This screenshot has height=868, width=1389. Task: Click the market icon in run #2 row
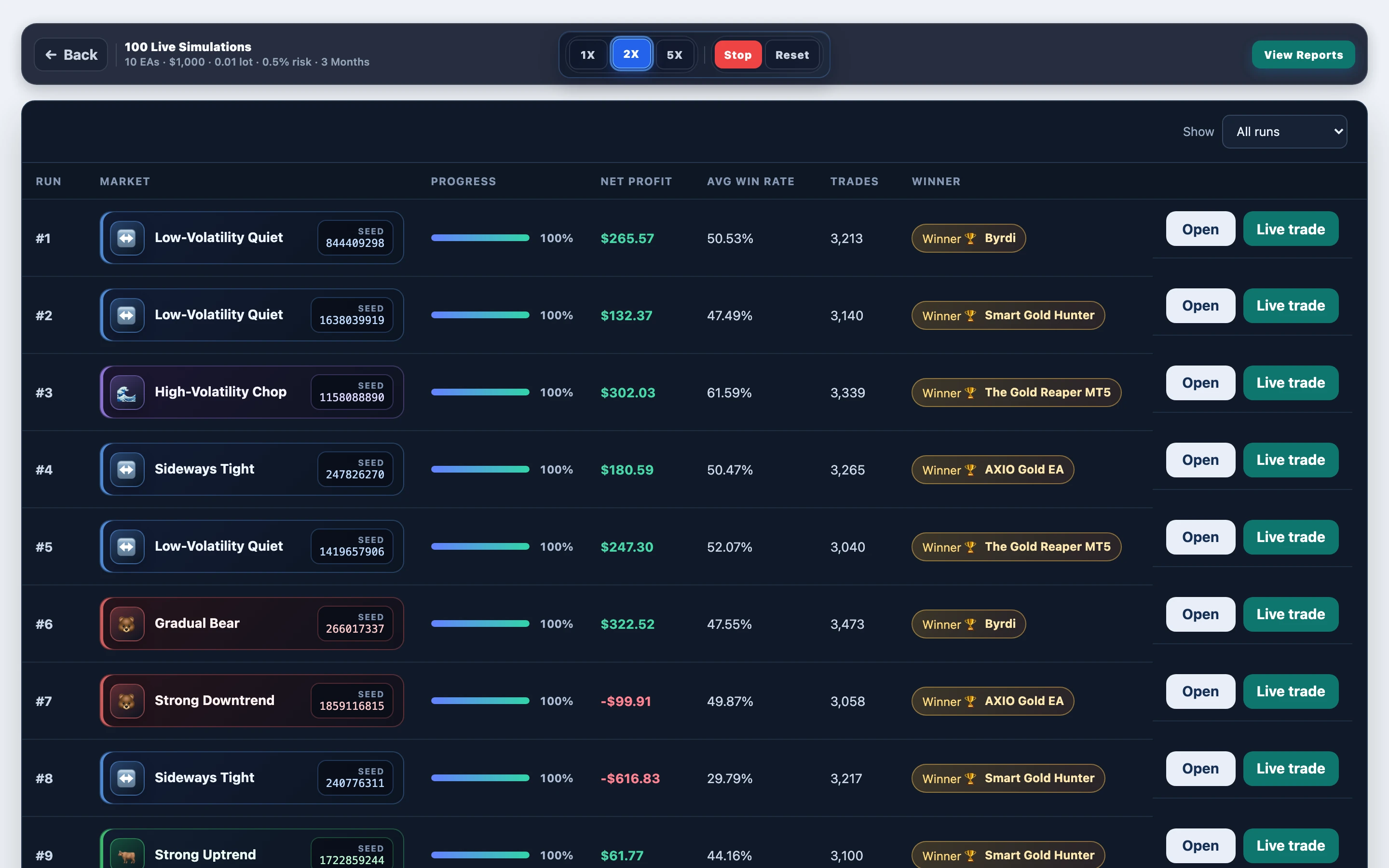pos(127,315)
